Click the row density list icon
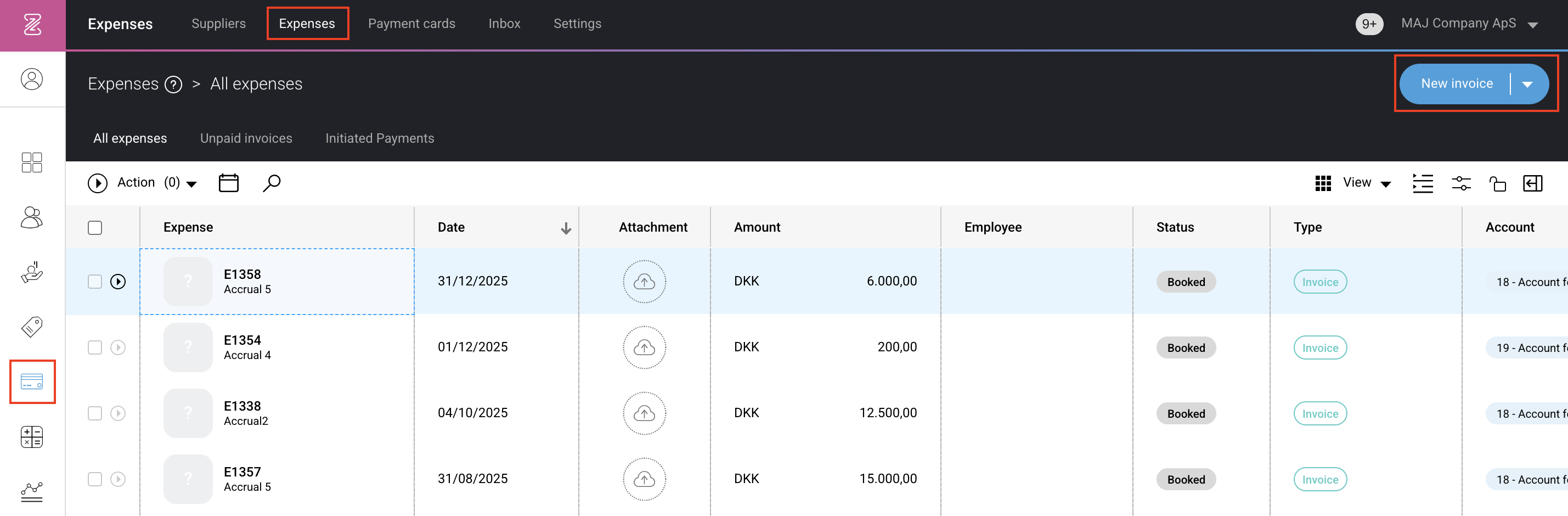Screen dimensions: 1568x516 coord(1423,183)
